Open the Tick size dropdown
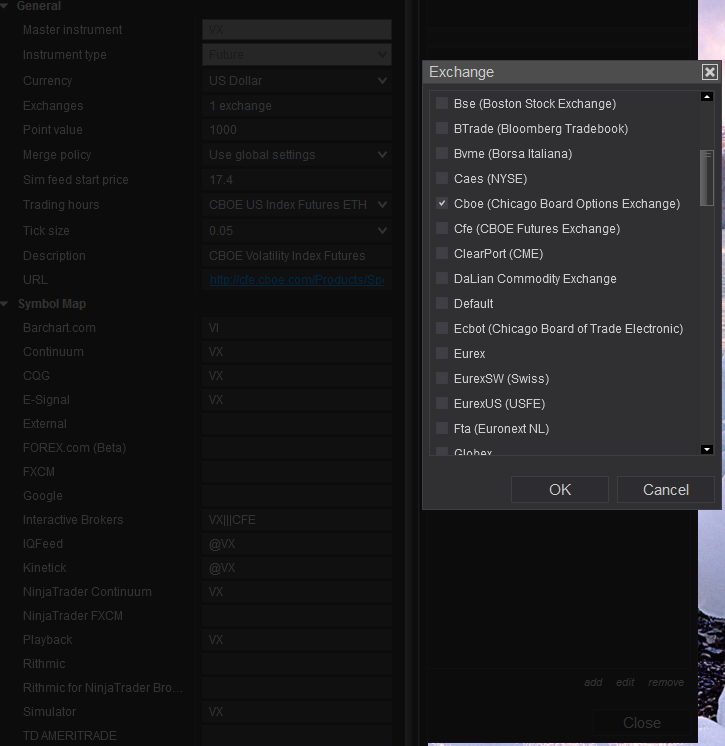 [x=297, y=231]
